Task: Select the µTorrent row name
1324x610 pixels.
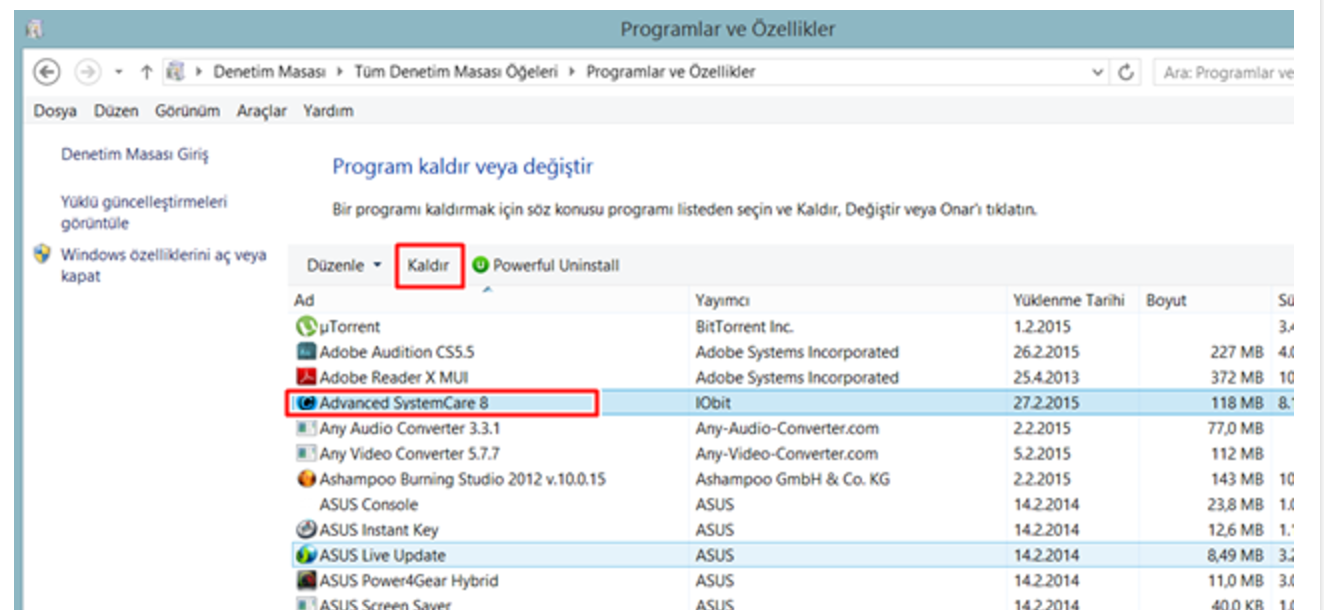Action: pos(349,326)
